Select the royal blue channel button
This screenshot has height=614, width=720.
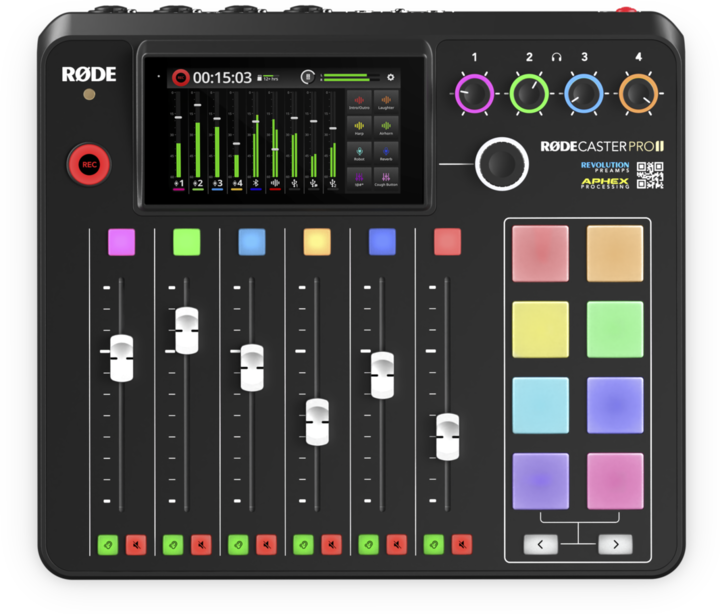(x=382, y=242)
